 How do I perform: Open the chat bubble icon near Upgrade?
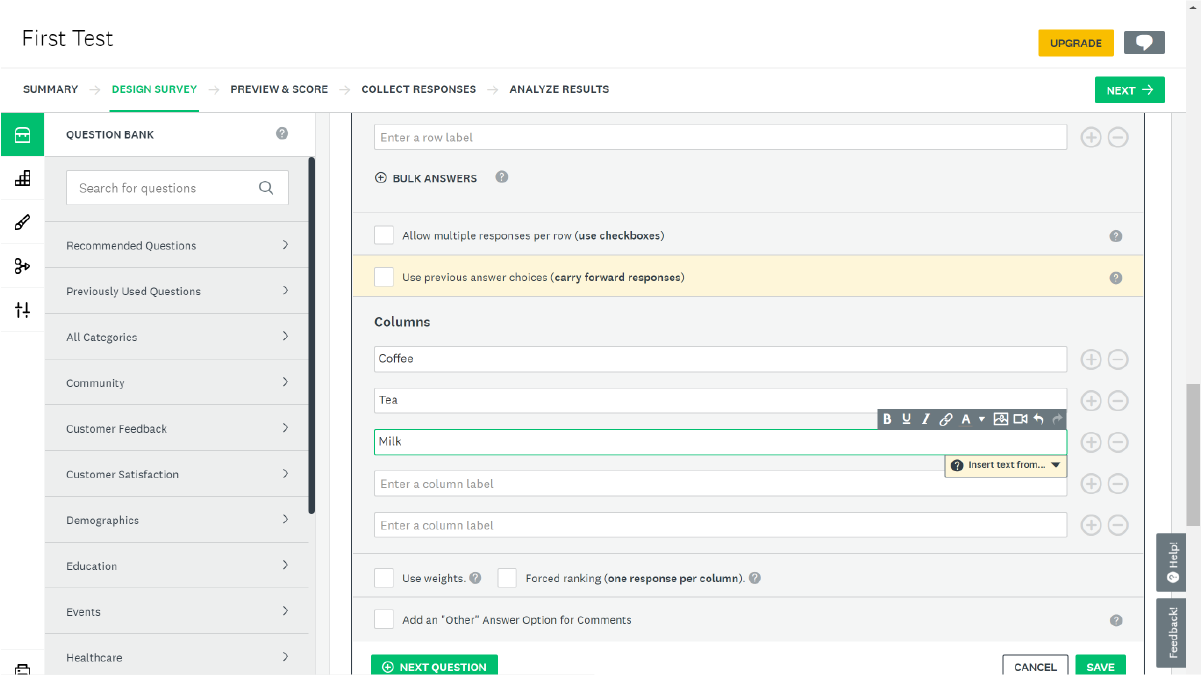pos(1144,42)
